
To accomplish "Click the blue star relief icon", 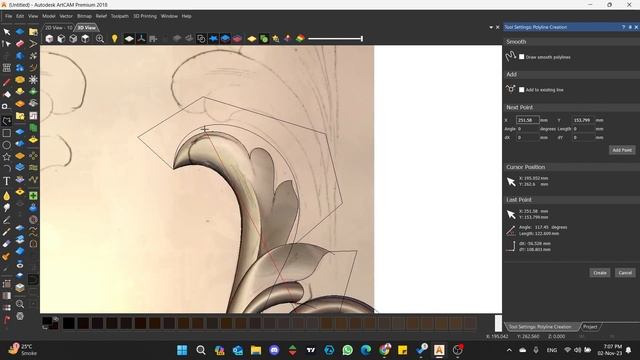I will pos(213,39).
